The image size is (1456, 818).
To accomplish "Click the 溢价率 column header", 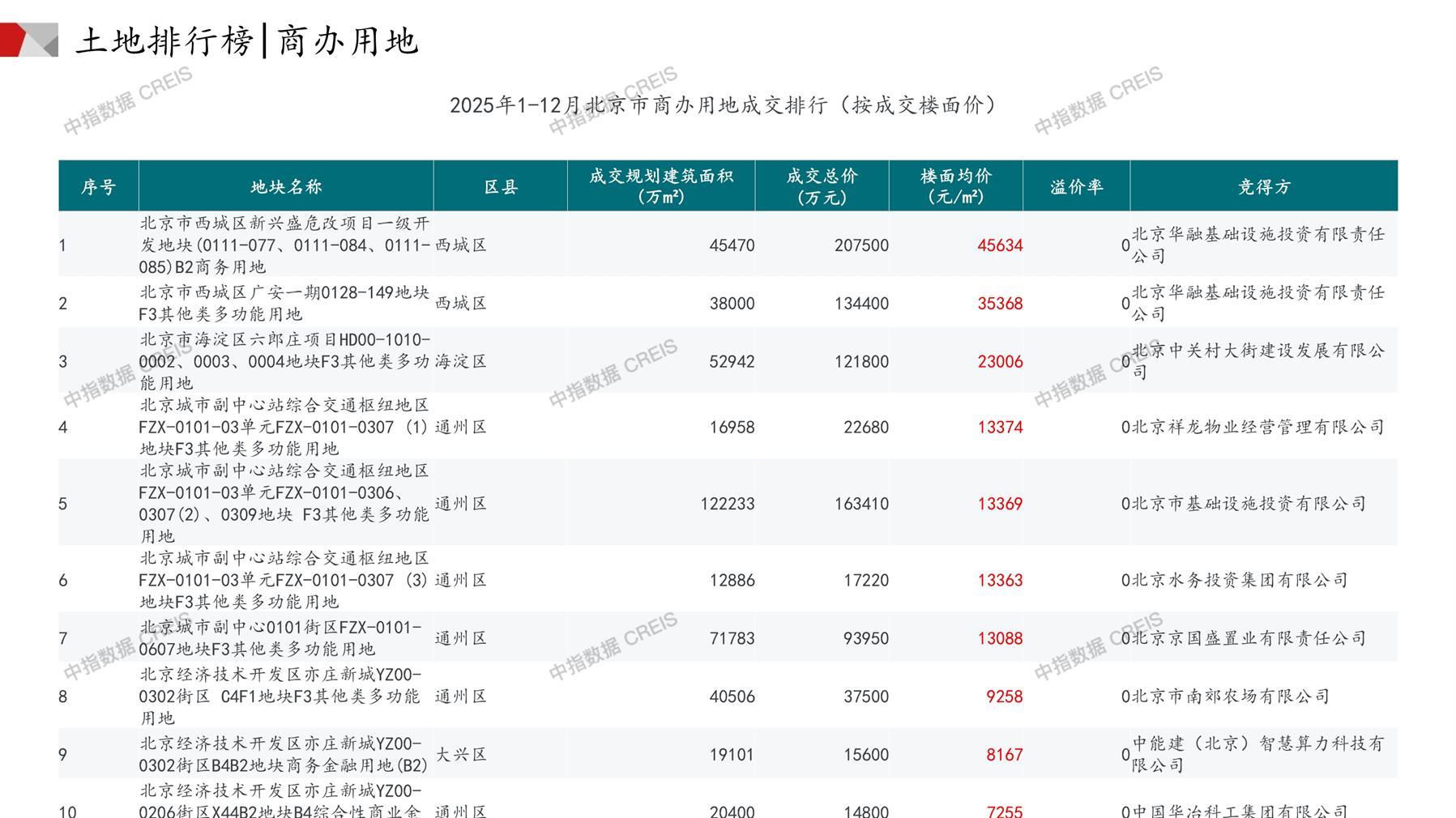I will pos(1076,187).
